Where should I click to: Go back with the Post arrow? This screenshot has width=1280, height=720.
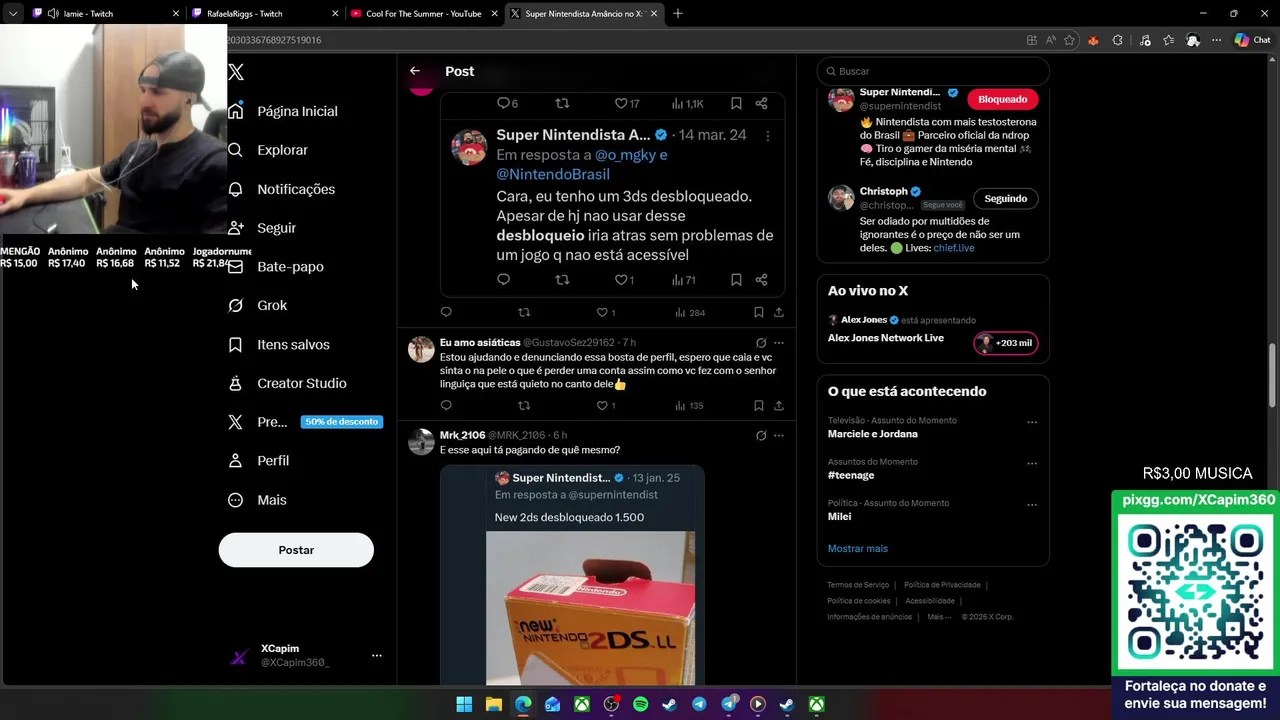415,71
